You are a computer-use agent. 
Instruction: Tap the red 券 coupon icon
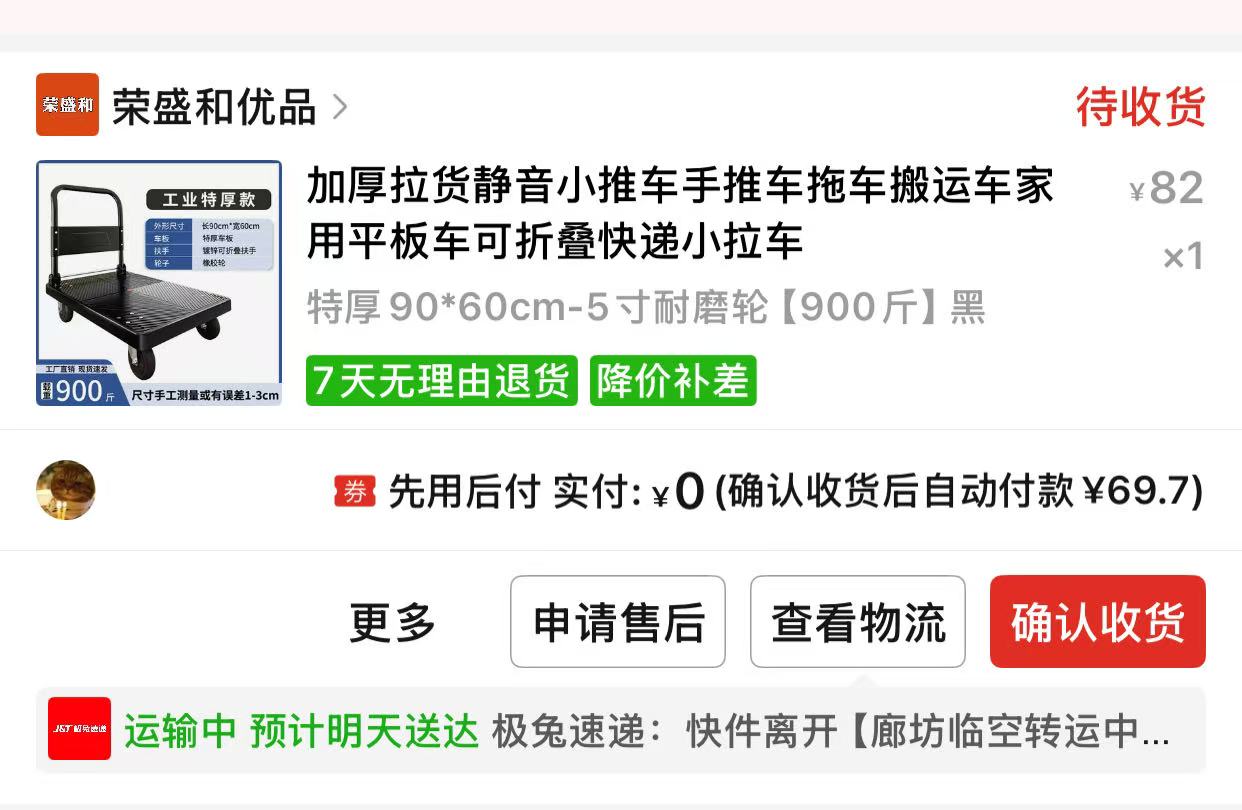pyautogui.click(x=355, y=491)
